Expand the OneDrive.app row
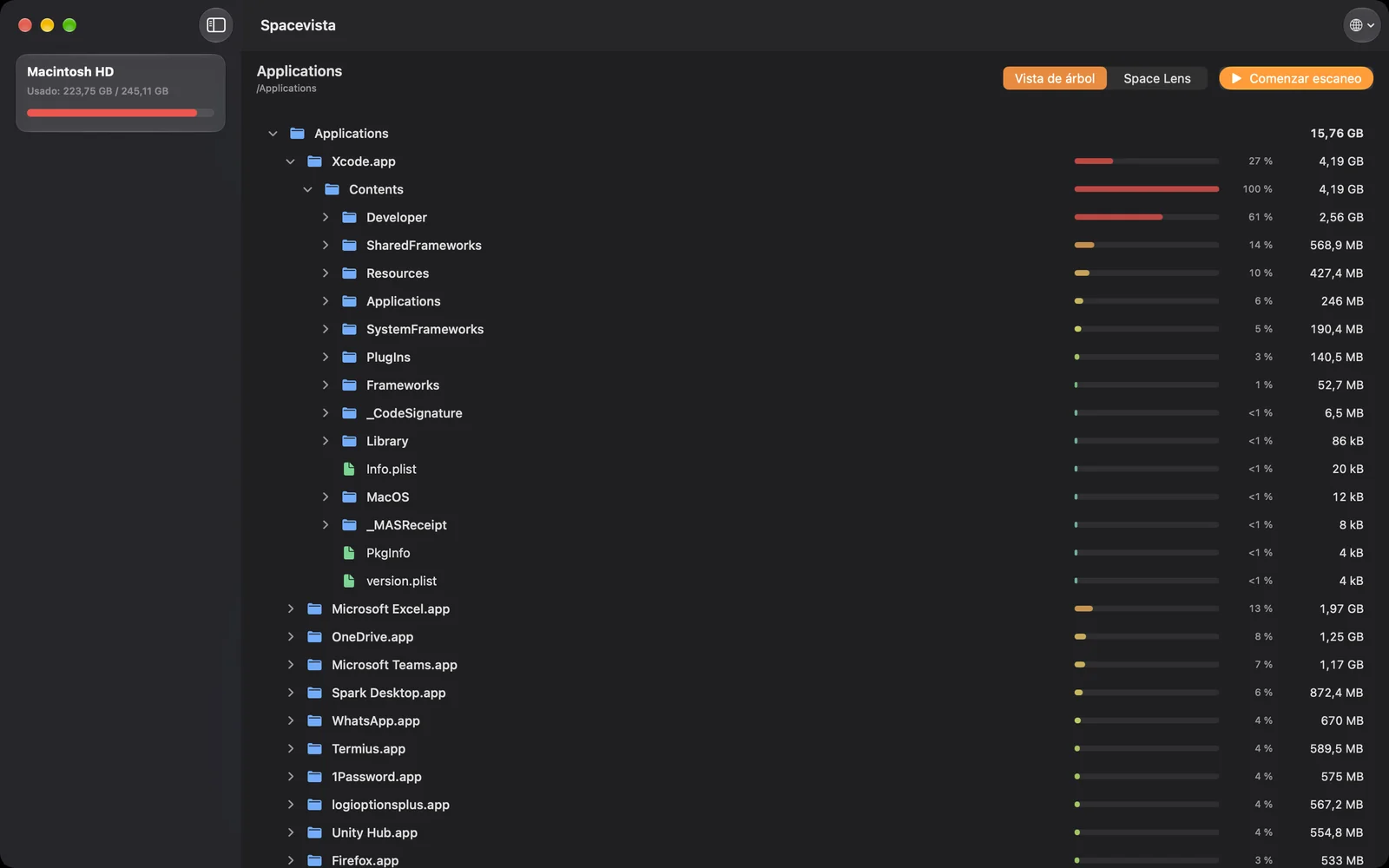Image resolution: width=1389 pixels, height=868 pixels. point(291,637)
